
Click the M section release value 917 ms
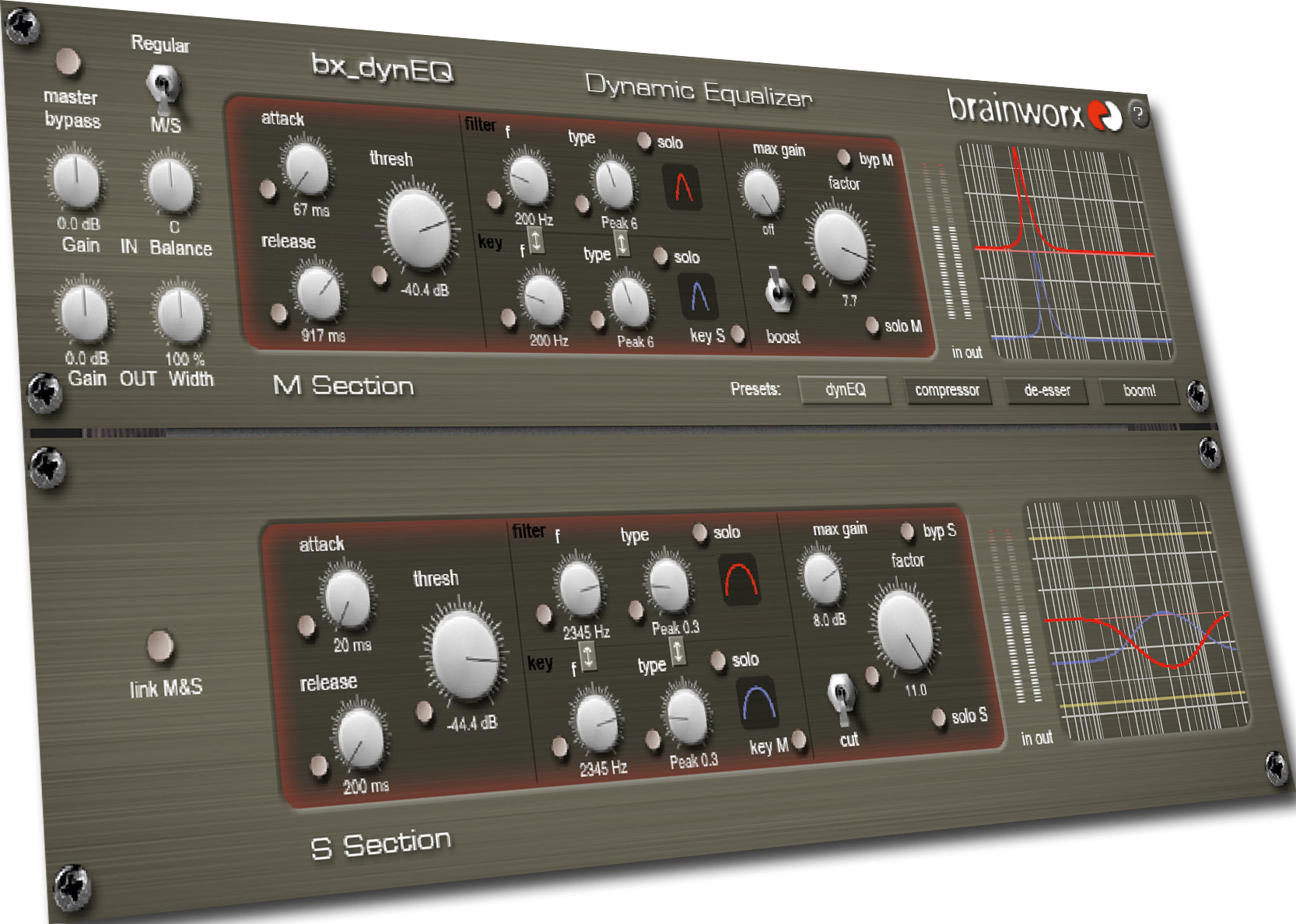point(324,336)
